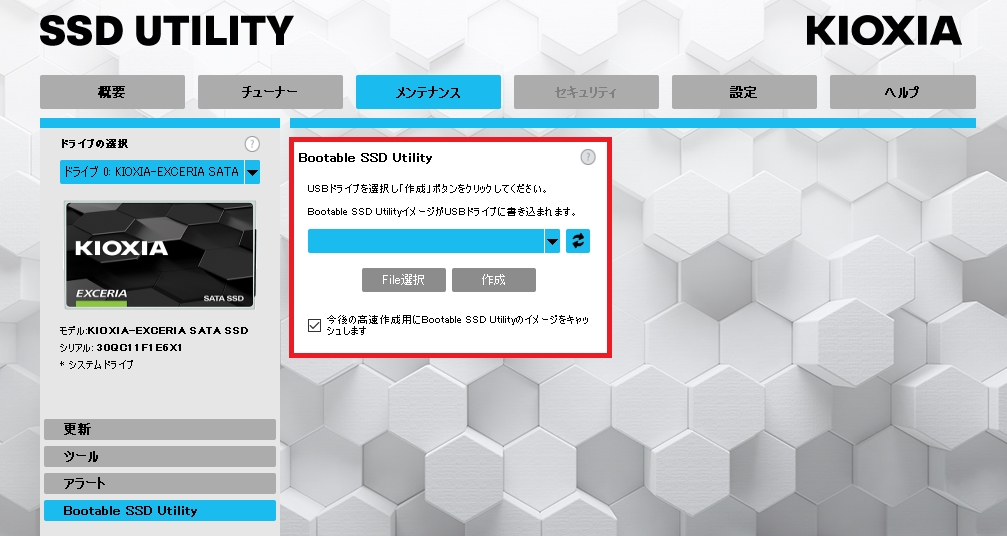Viewport: 1007px width, 536px height.
Task: Click the model text KIOXIA-EXCERIA SATA SSD
Action: point(168,331)
